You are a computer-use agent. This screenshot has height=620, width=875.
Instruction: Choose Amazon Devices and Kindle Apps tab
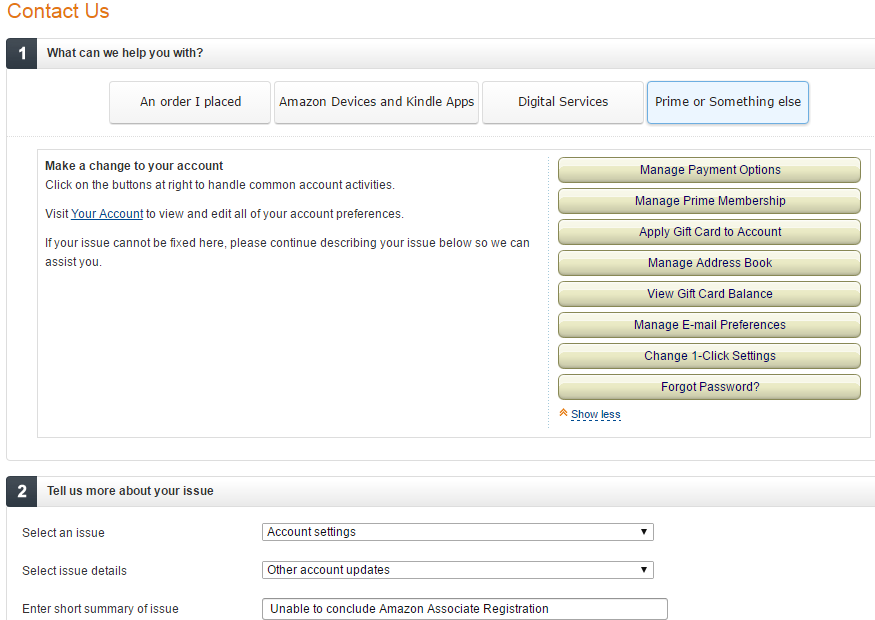tap(376, 102)
